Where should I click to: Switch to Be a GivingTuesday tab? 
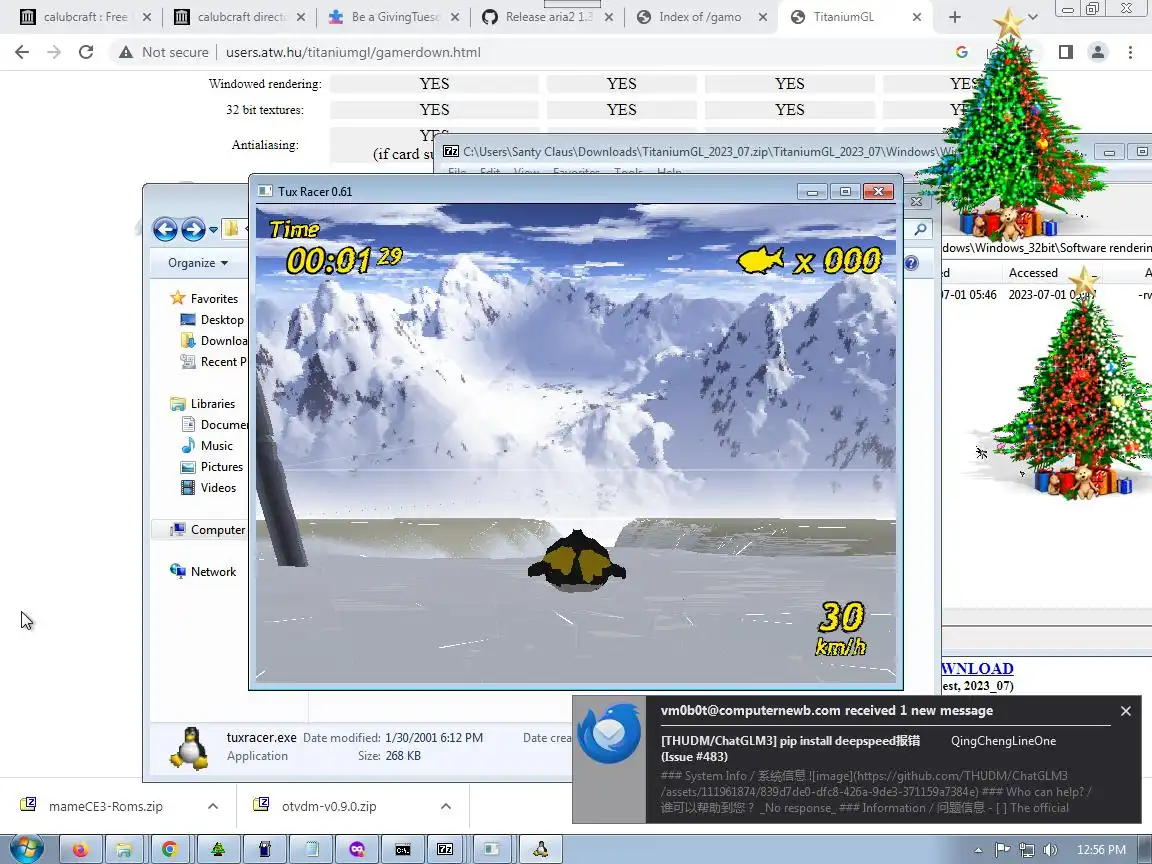395,17
